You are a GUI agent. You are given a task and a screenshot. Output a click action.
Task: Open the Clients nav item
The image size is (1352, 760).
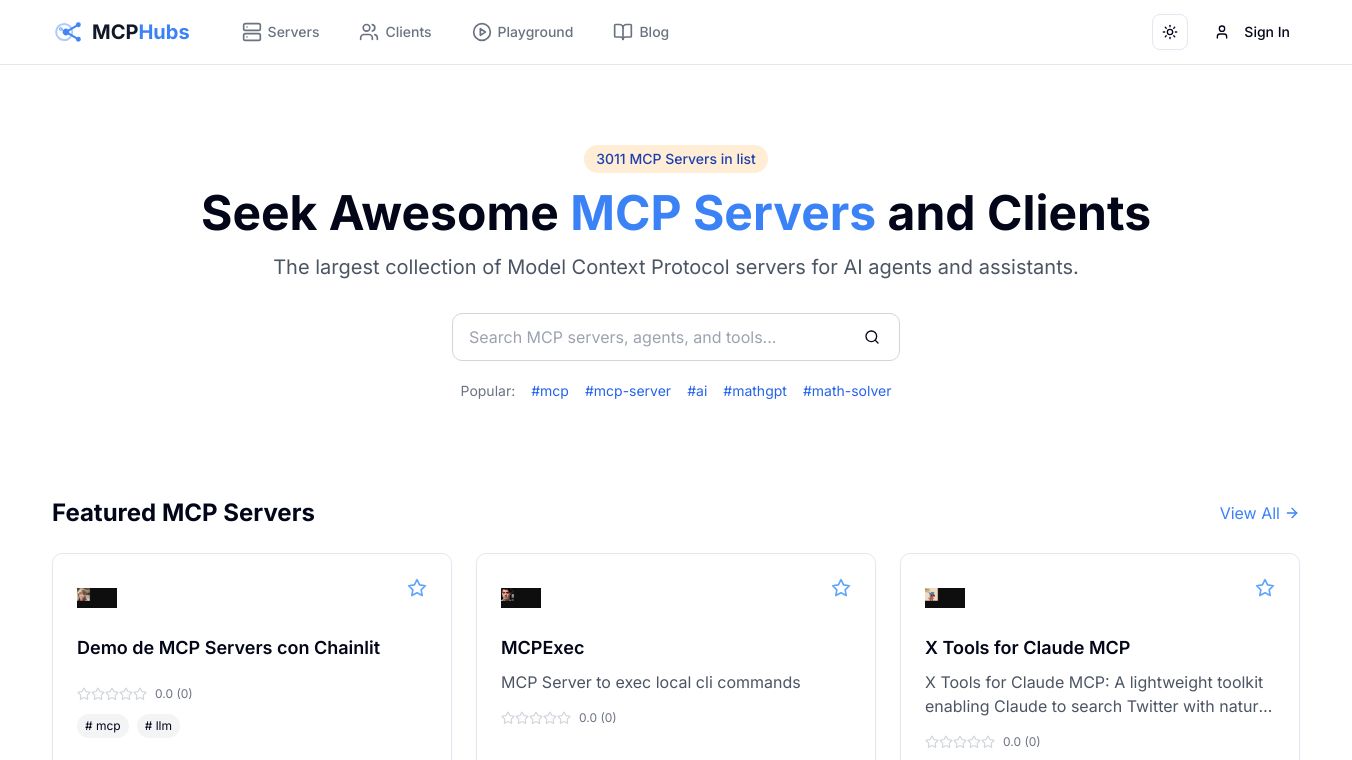(x=396, y=32)
